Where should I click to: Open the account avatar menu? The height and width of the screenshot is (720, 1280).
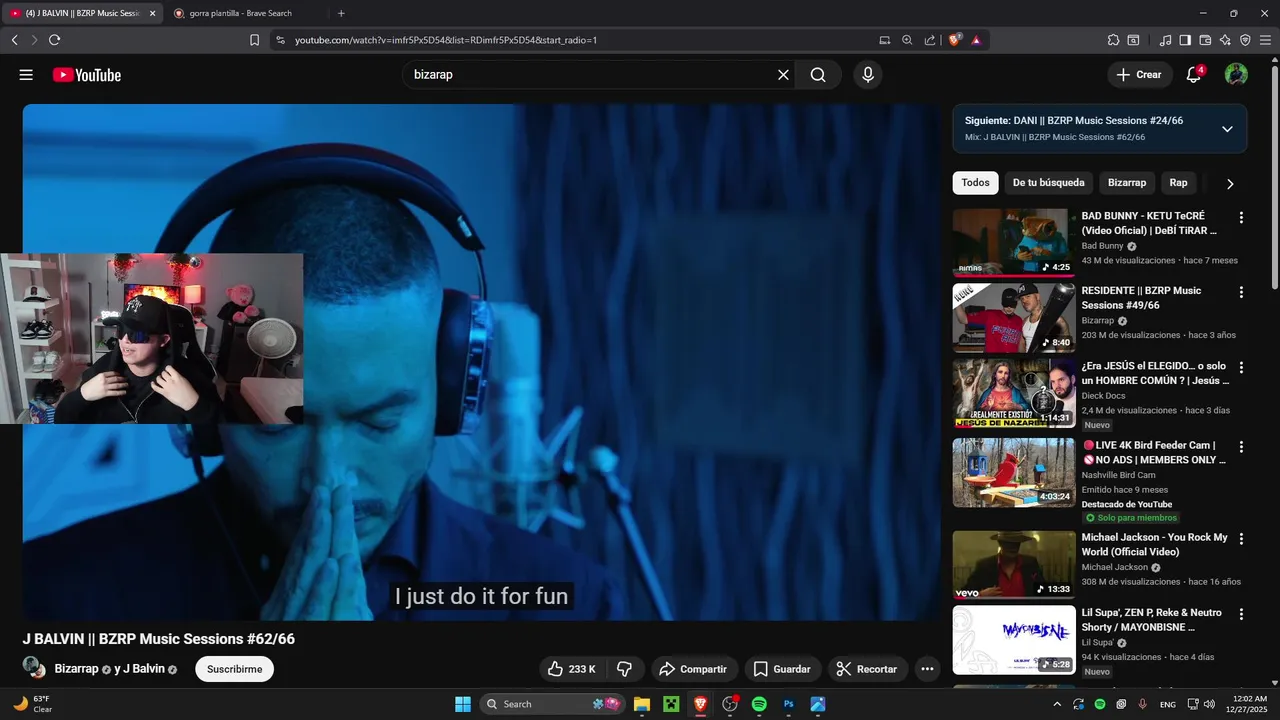tap(1236, 75)
